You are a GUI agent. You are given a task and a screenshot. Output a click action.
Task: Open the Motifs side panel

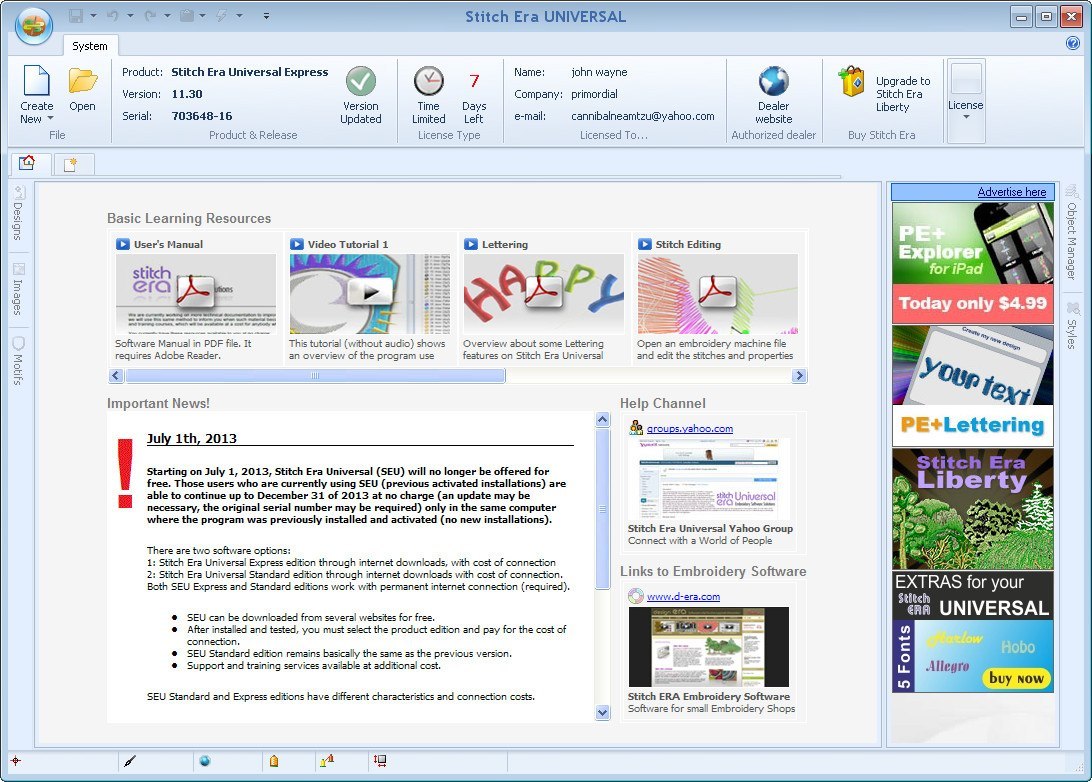(19, 361)
